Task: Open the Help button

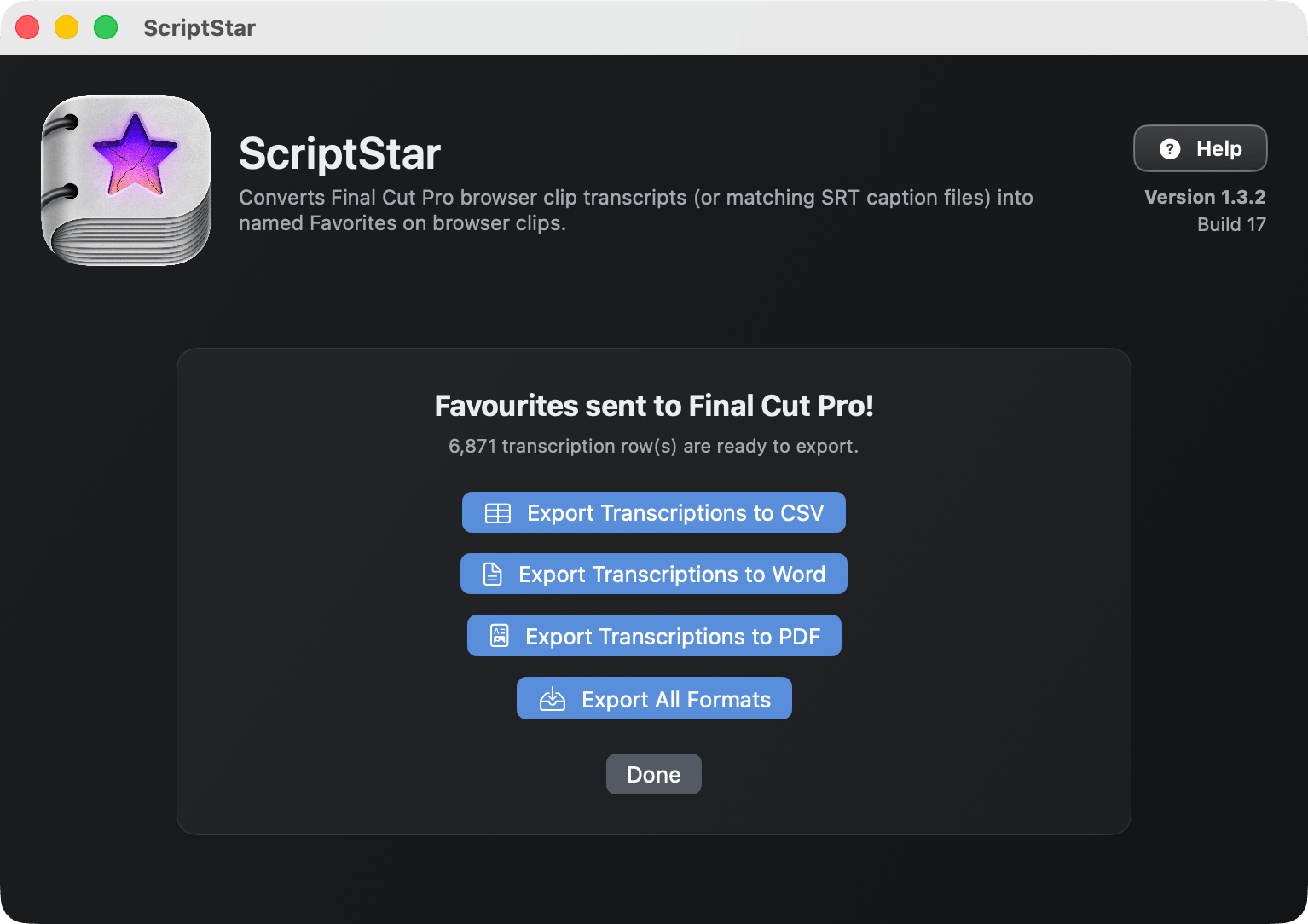Action: (x=1200, y=149)
